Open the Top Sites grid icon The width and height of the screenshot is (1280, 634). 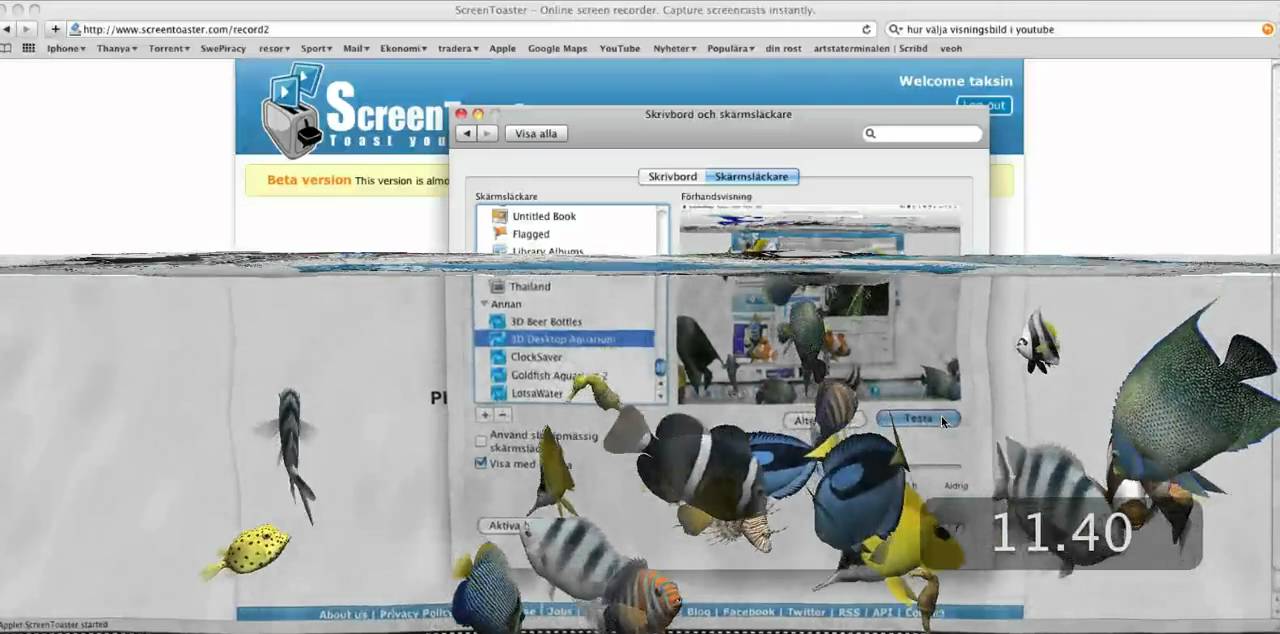[x=29, y=48]
